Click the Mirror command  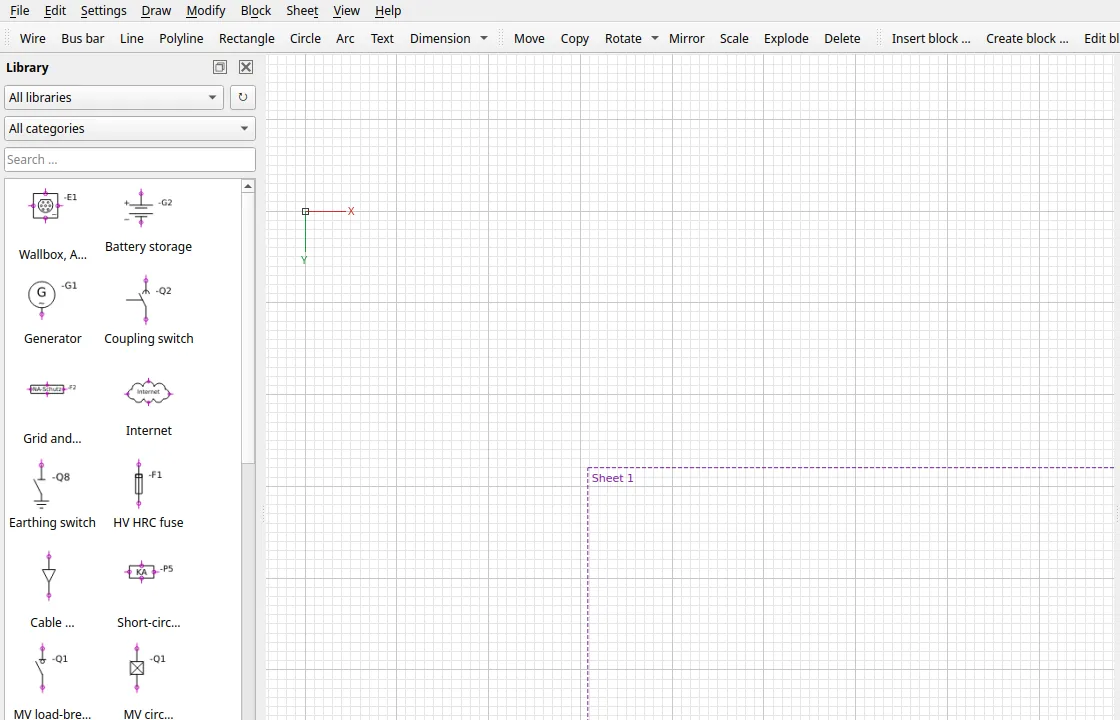[x=686, y=39]
